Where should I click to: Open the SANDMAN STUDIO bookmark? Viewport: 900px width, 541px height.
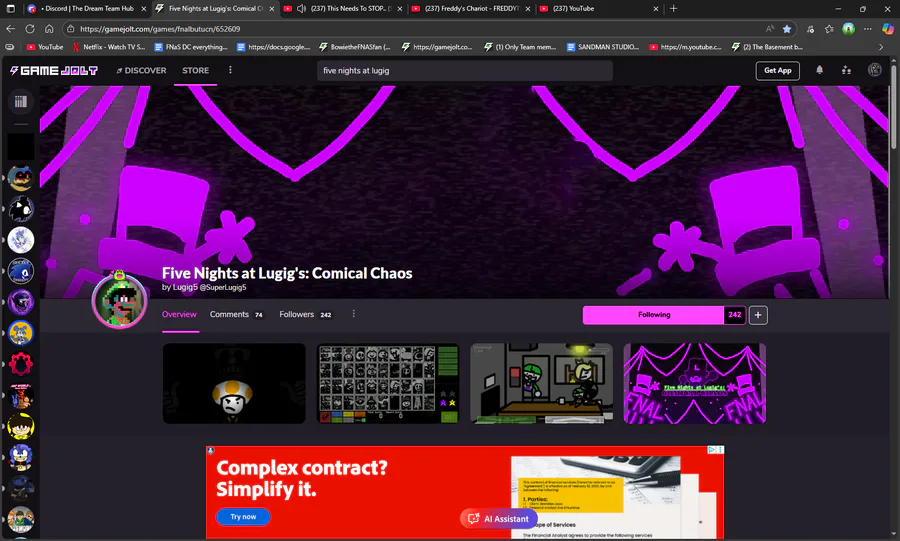pos(603,47)
